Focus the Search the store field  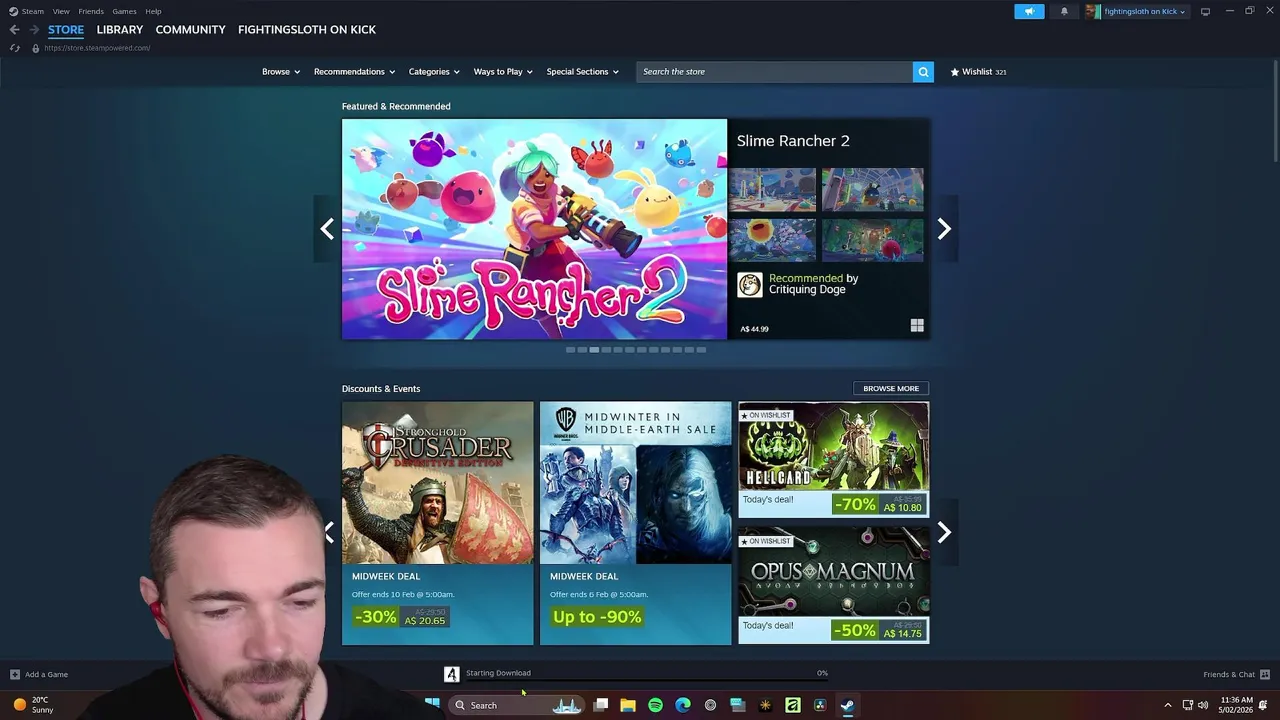pos(775,71)
